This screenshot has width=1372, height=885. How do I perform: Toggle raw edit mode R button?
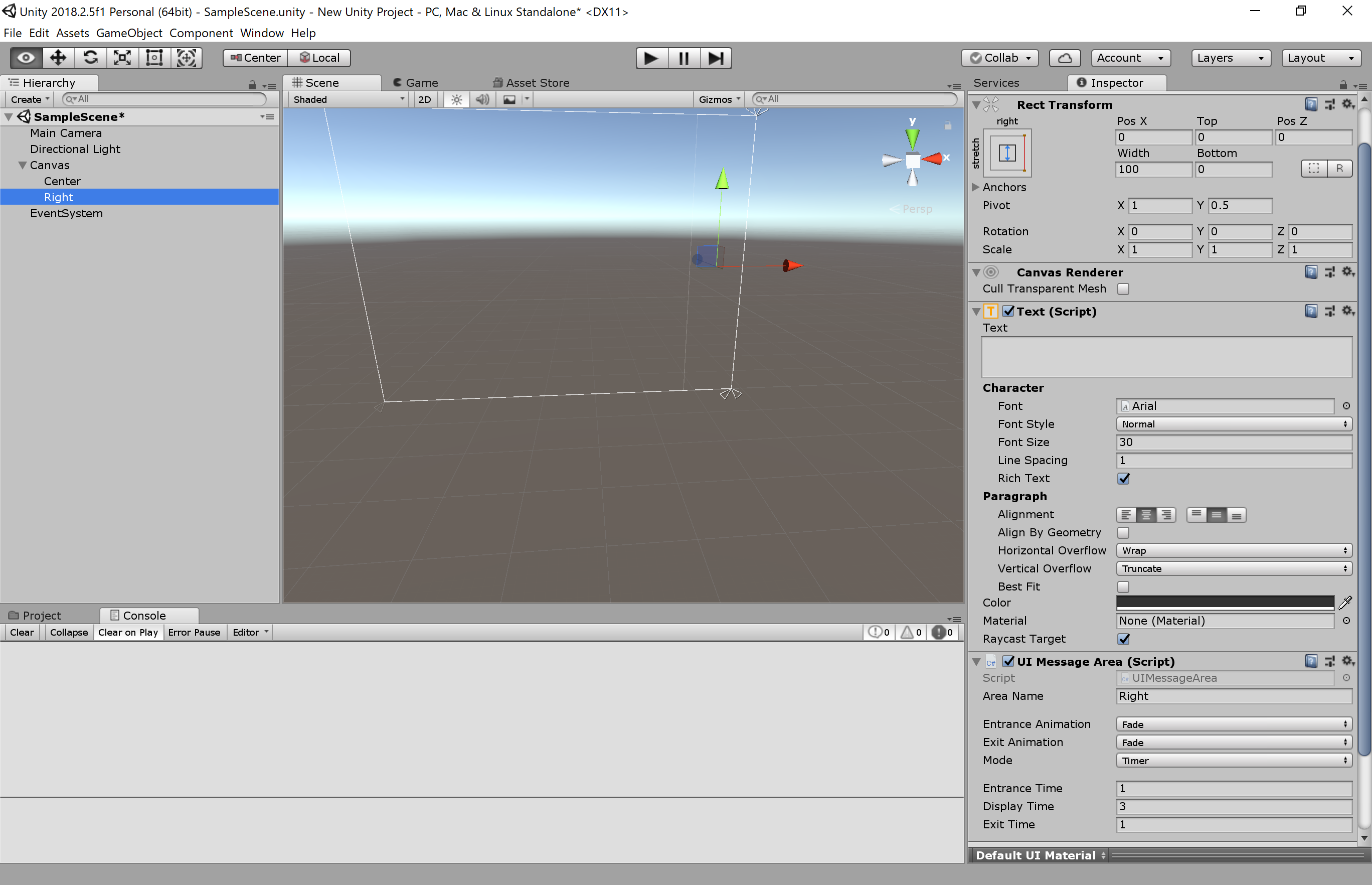[x=1339, y=169]
